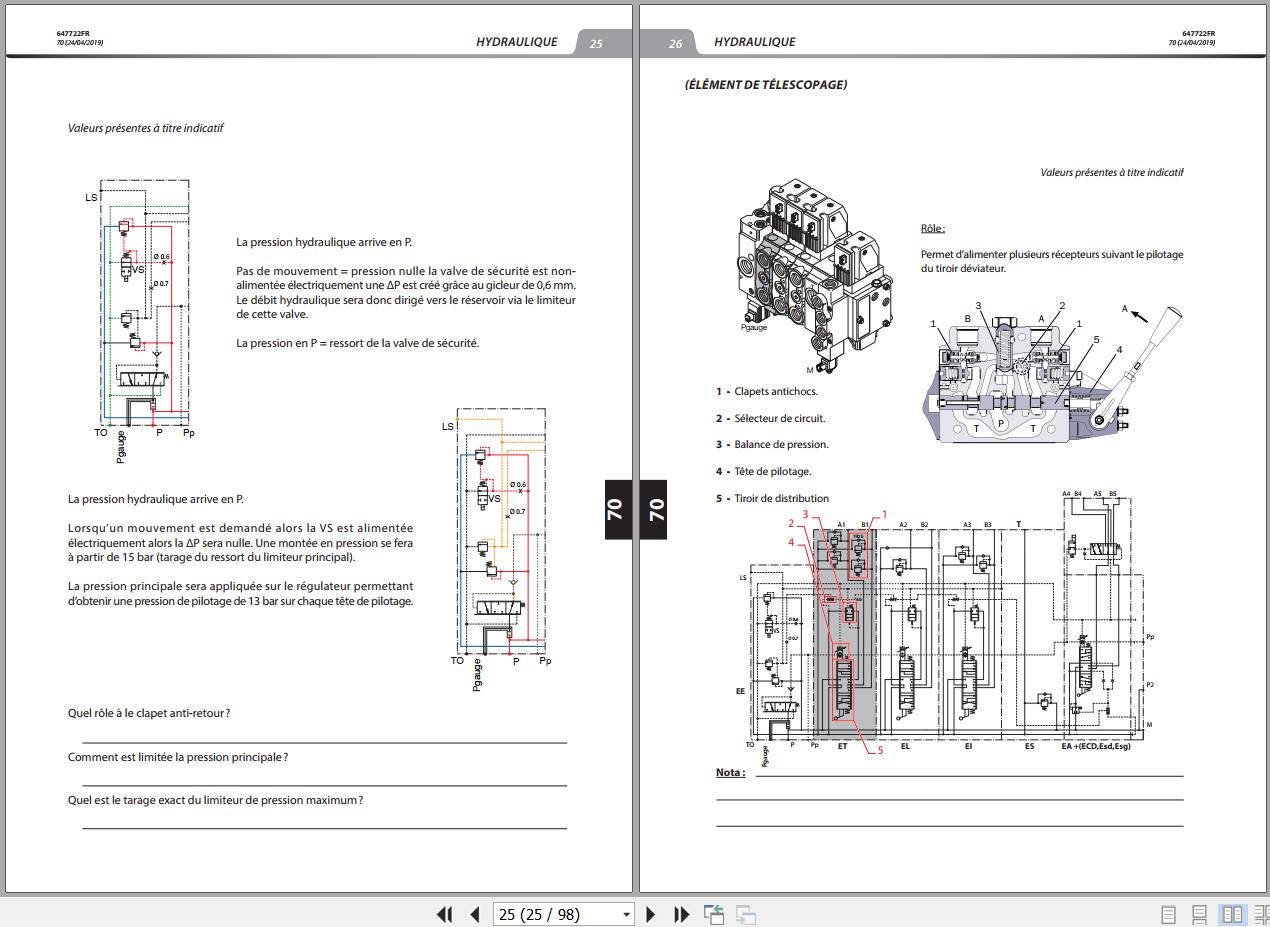Go to the previous page
The height and width of the screenshot is (927, 1270).
click(x=475, y=914)
